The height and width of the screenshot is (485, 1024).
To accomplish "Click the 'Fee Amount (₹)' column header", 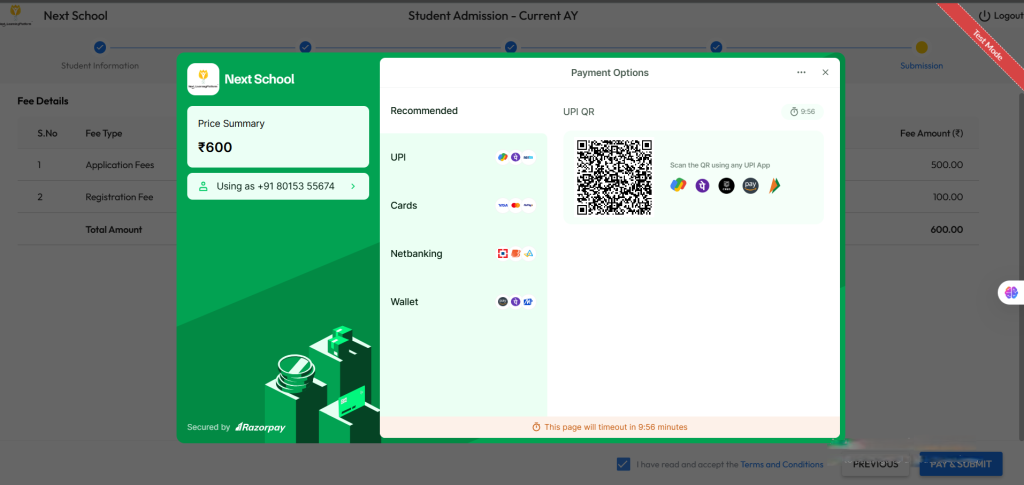I will click(x=931, y=133).
